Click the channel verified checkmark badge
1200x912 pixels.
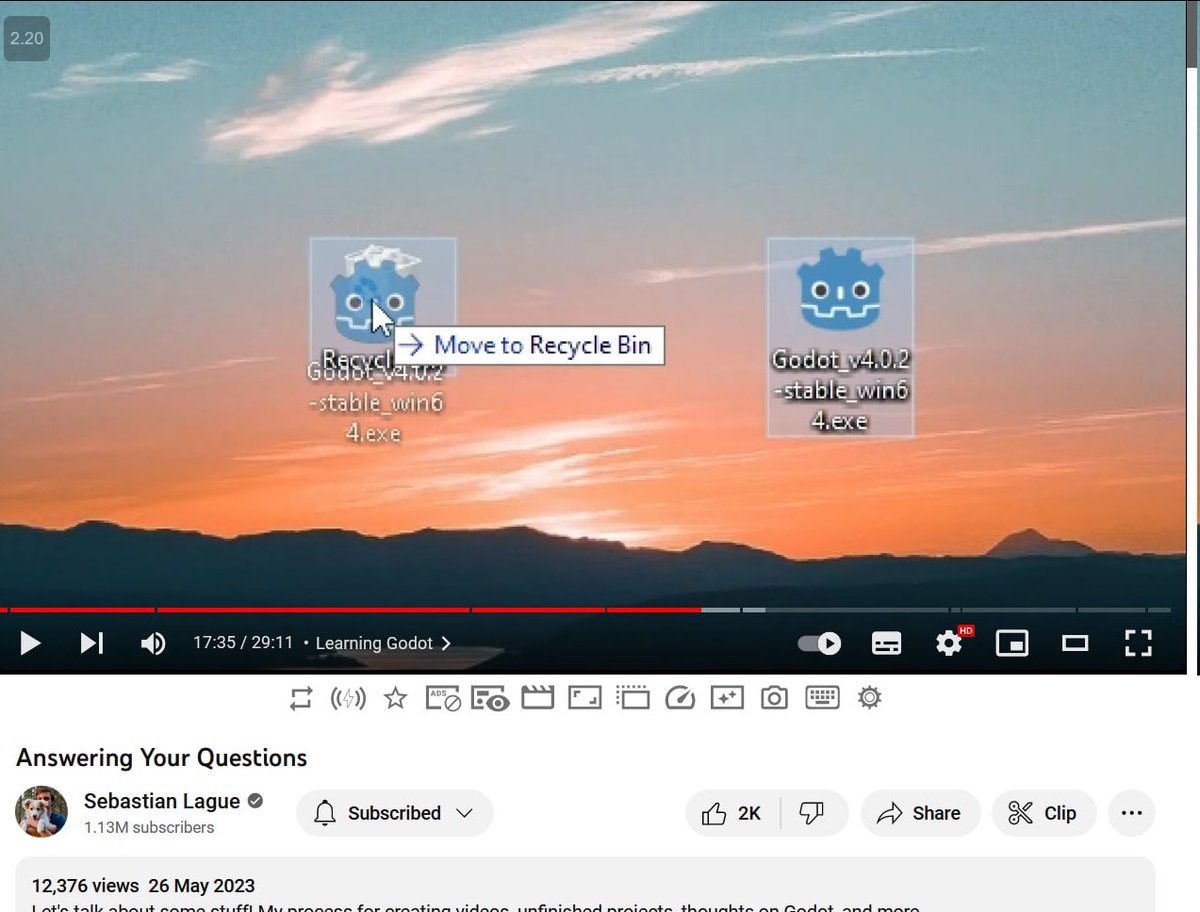(256, 801)
